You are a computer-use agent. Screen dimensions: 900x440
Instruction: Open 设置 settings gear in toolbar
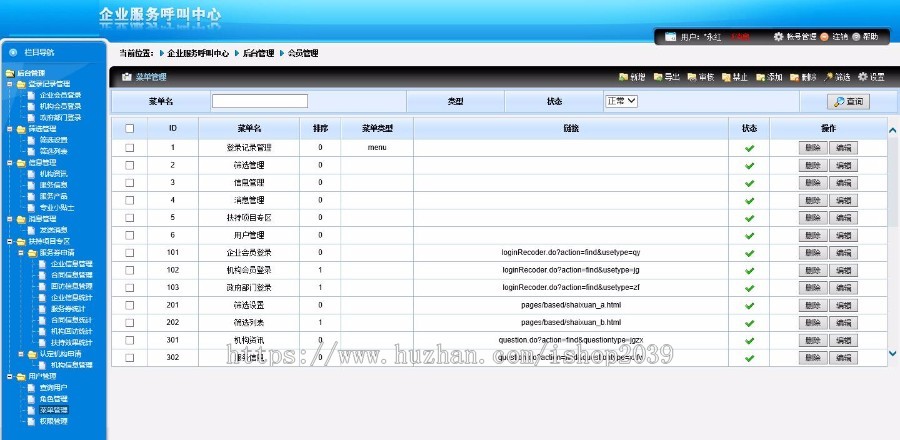coord(863,77)
